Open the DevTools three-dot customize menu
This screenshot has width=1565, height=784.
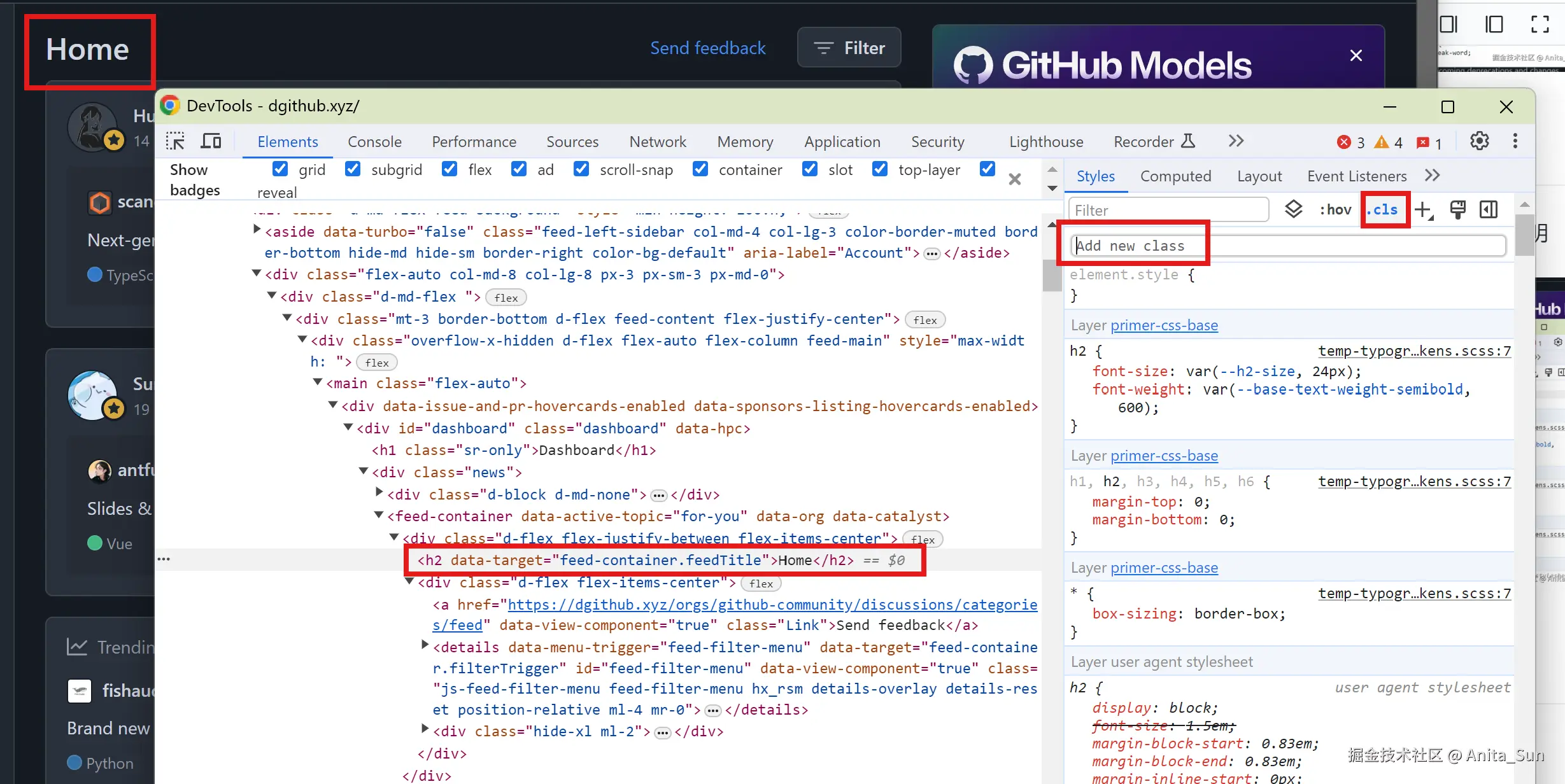(x=1515, y=141)
